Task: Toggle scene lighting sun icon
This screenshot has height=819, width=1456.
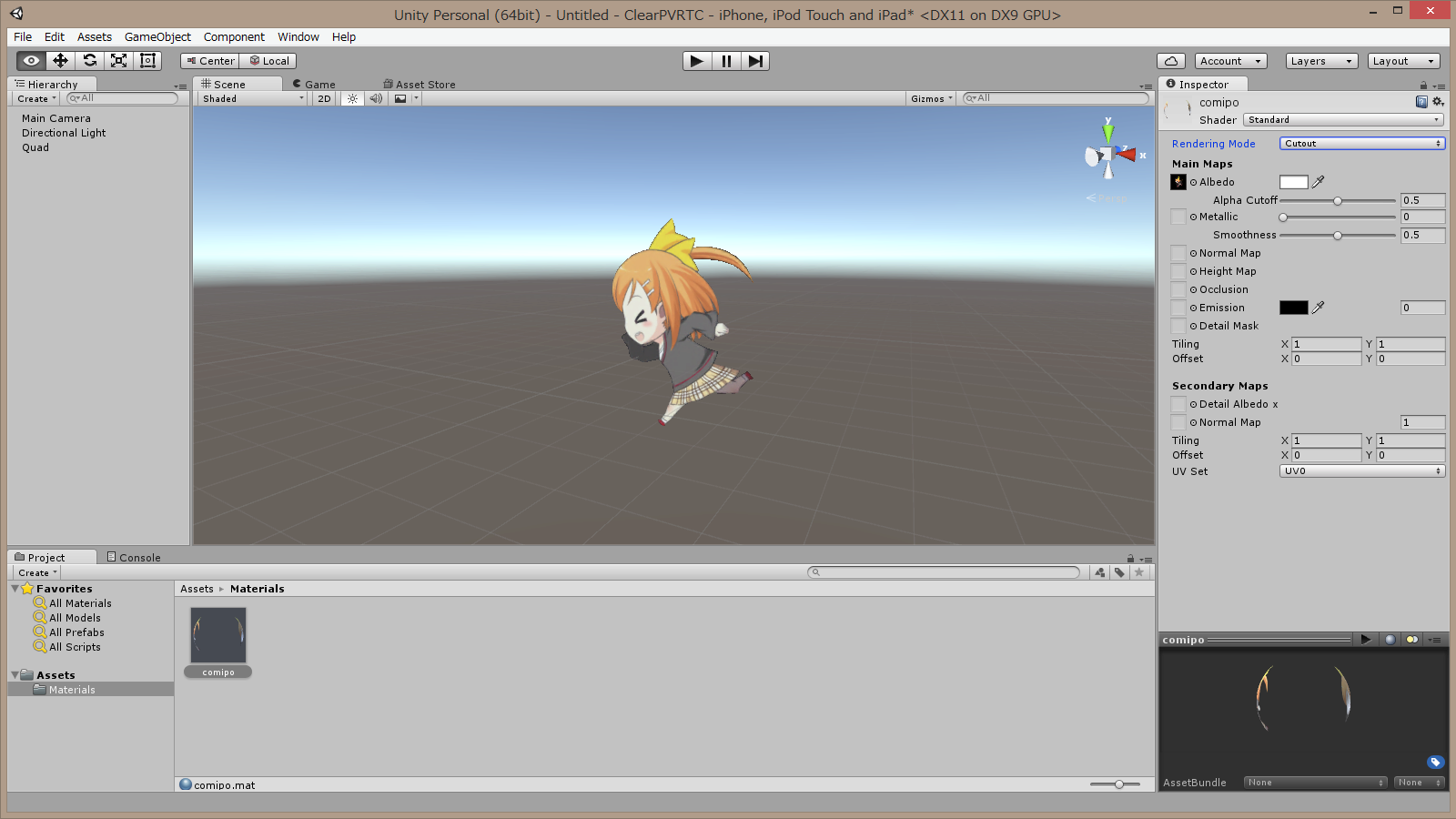Action: pyautogui.click(x=352, y=98)
